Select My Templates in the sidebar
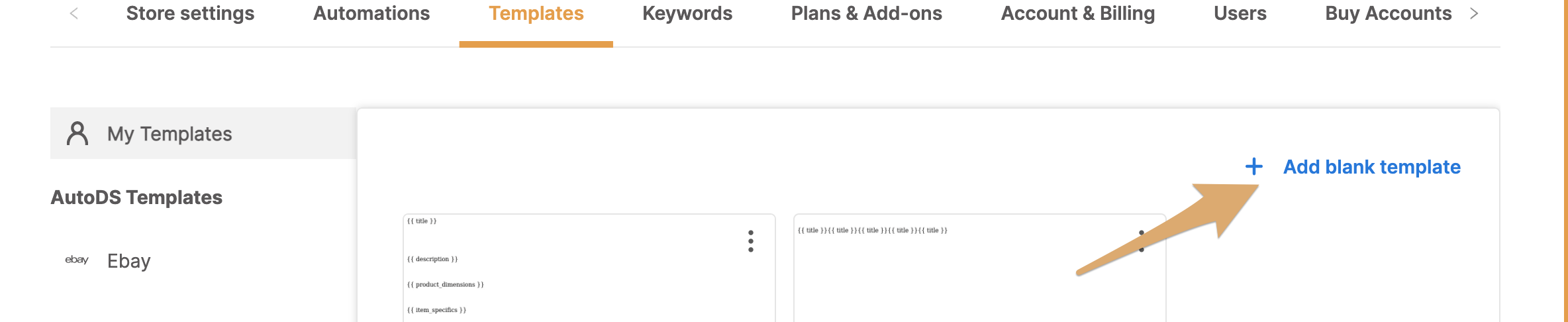1568x322 pixels. click(203, 133)
